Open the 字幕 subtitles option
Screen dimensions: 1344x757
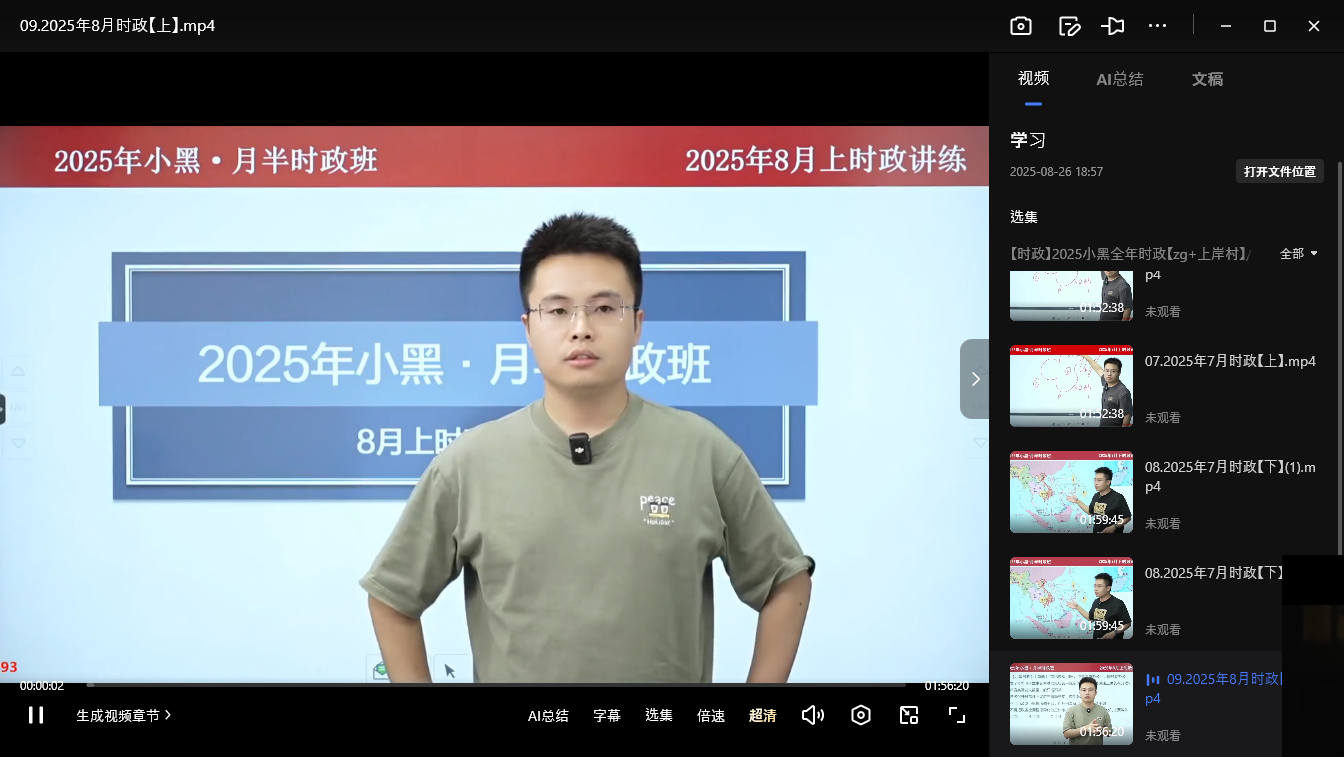click(x=607, y=715)
